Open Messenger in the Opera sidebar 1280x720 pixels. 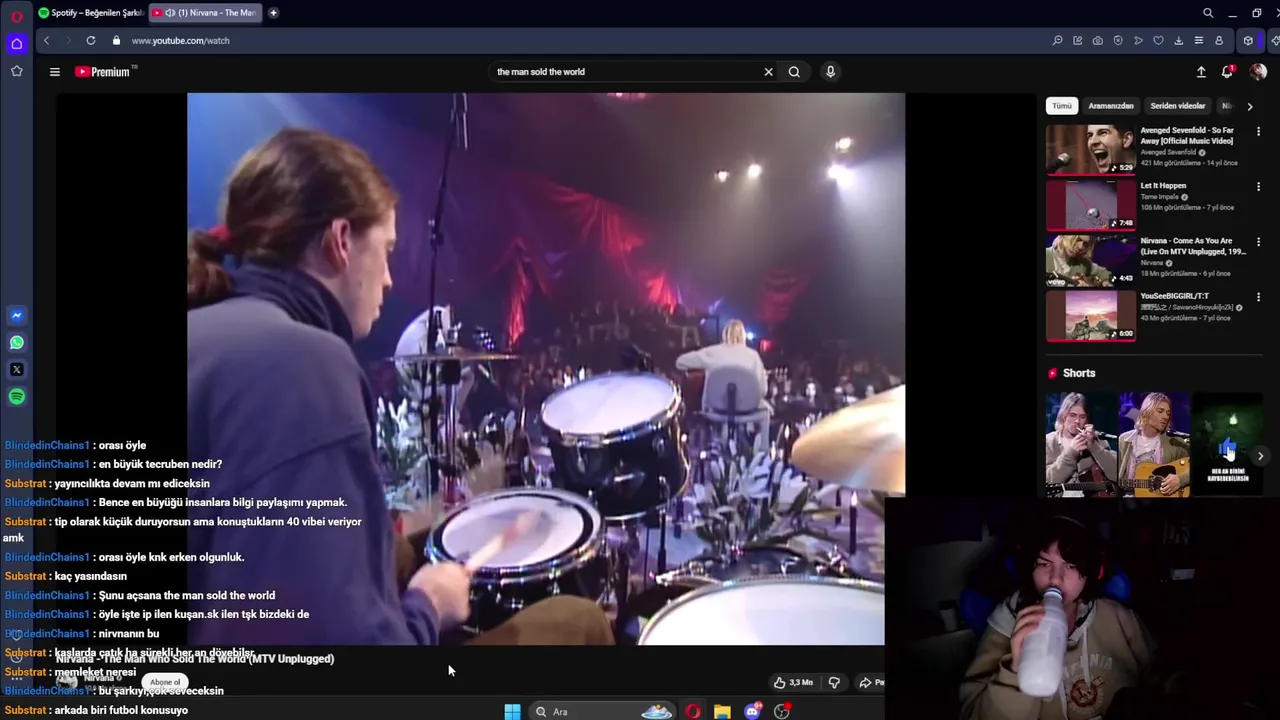(x=17, y=316)
